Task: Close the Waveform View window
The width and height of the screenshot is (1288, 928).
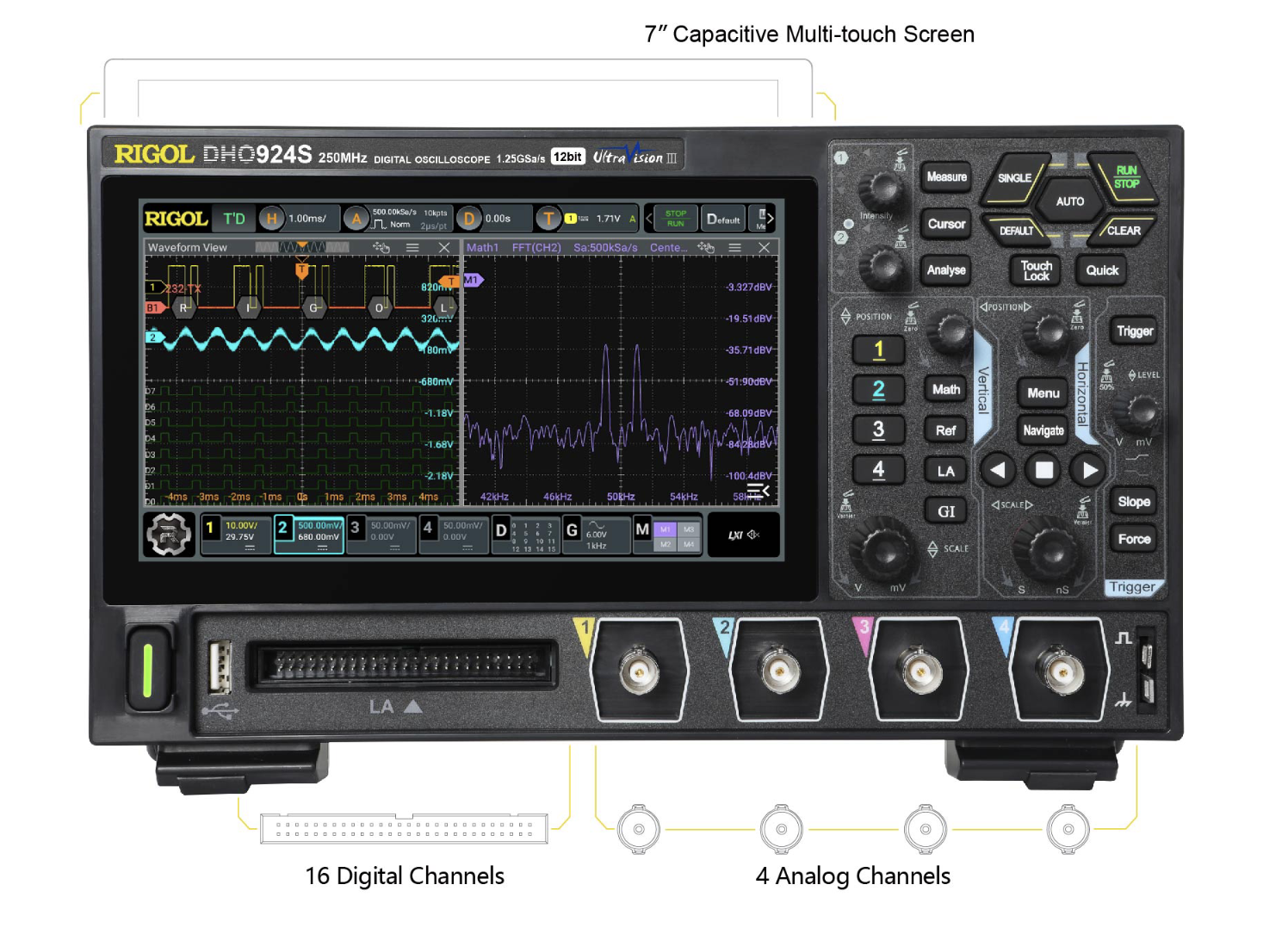Action: (444, 248)
